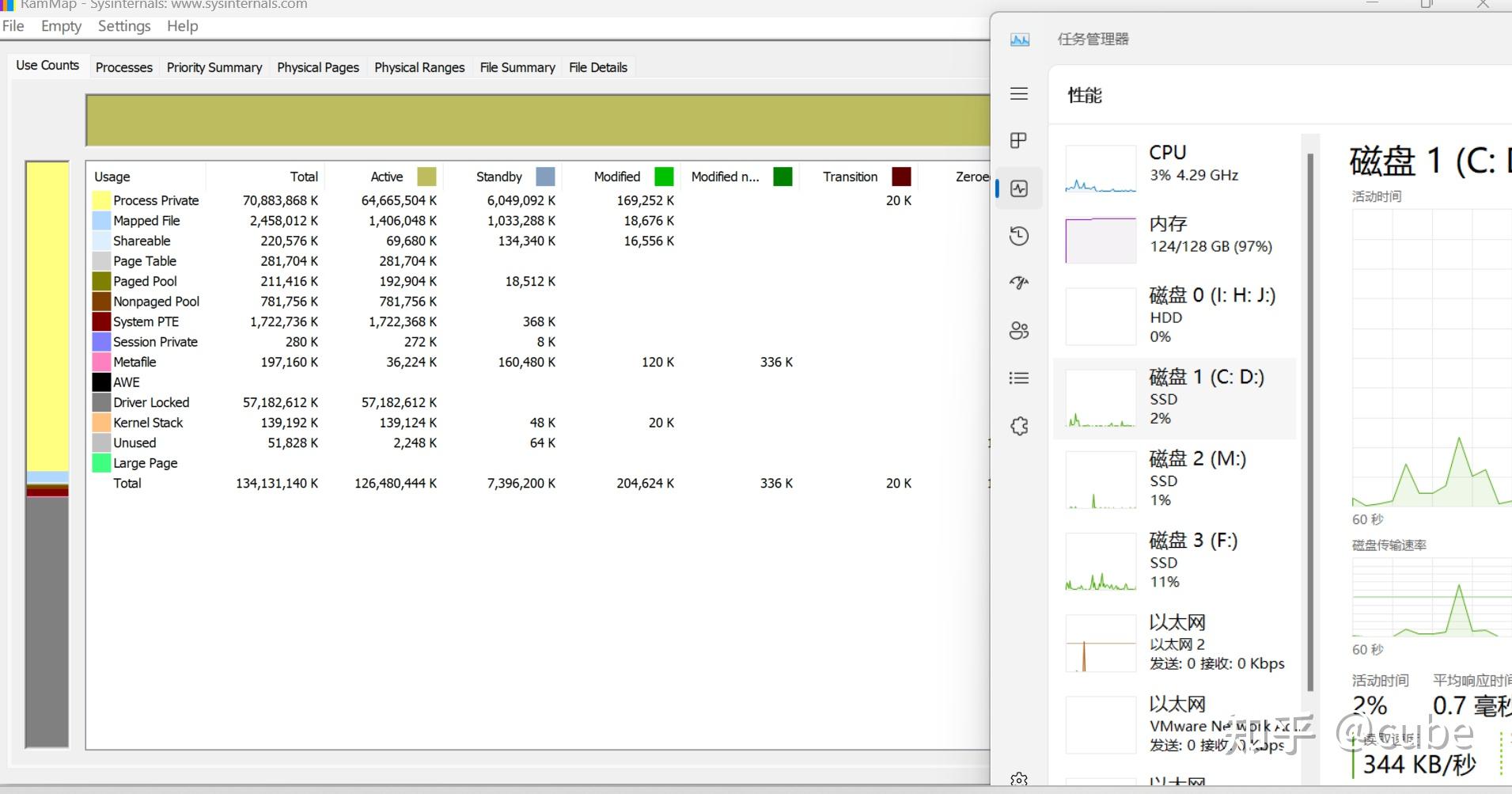Image resolution: width=1512 pixels, height=794 pixels.
Task: Click the Total column header
Action: click(x=265, y=177)
